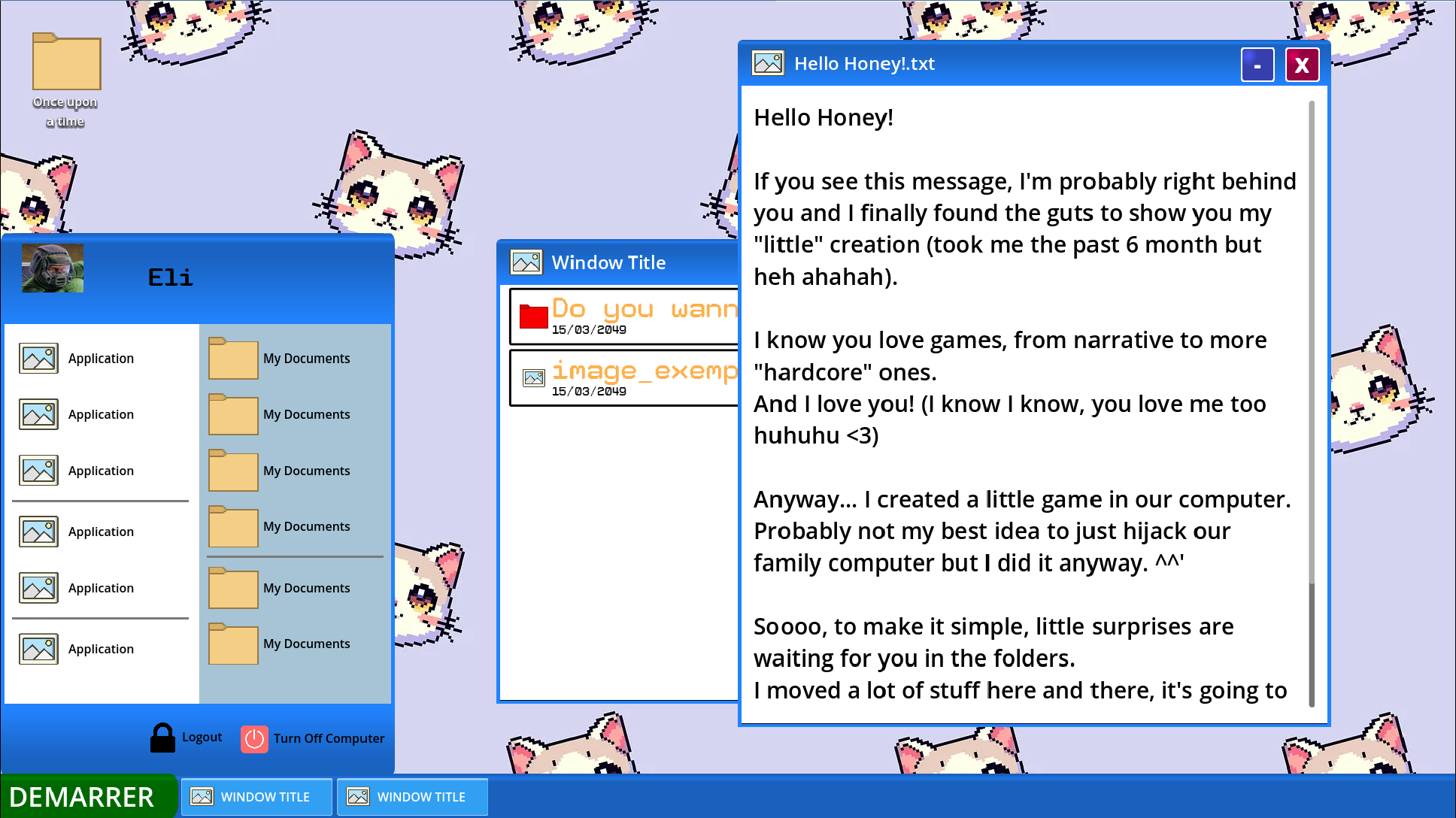The width and height of the screenshot is (1456, 818).
Task: Open the image_exemp file entry
Action: pos(624,378)
